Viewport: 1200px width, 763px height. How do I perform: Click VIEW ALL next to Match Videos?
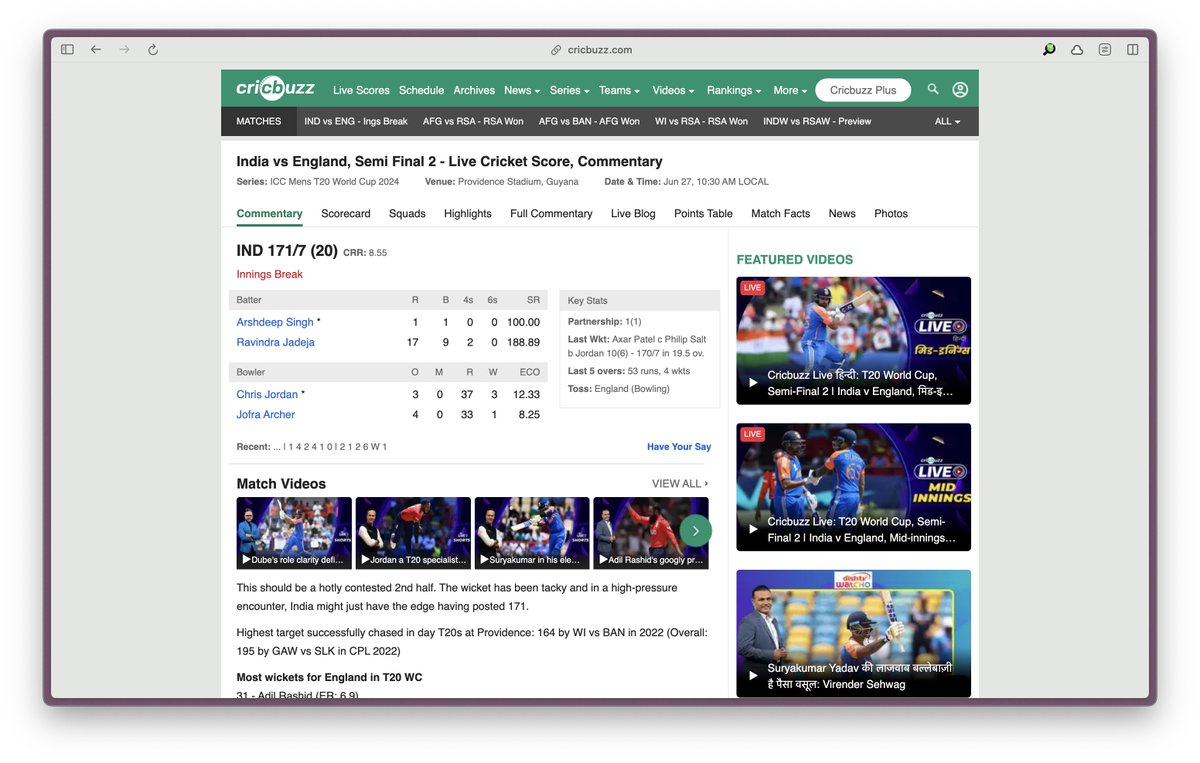[x=678, y=483]
